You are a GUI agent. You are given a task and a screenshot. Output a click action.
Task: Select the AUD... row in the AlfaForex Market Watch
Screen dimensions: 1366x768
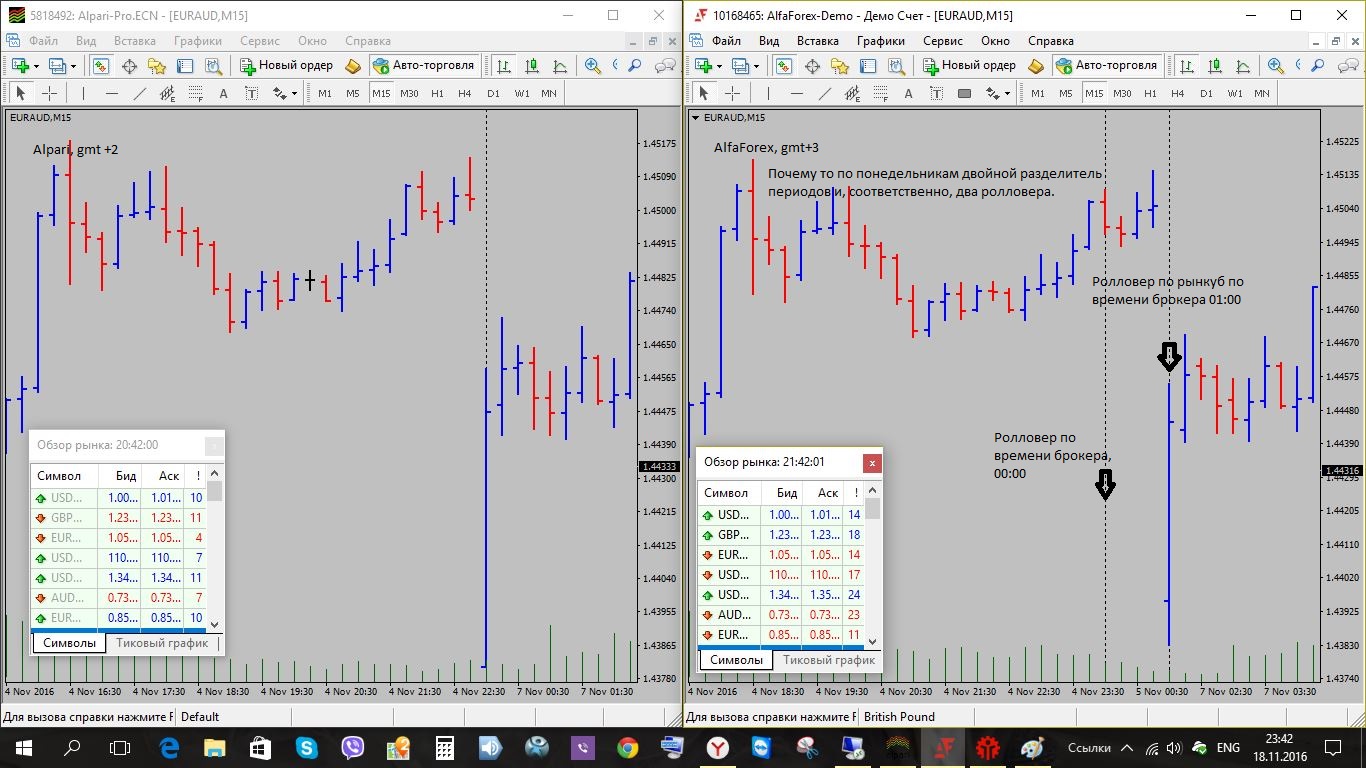coord(780,615)
